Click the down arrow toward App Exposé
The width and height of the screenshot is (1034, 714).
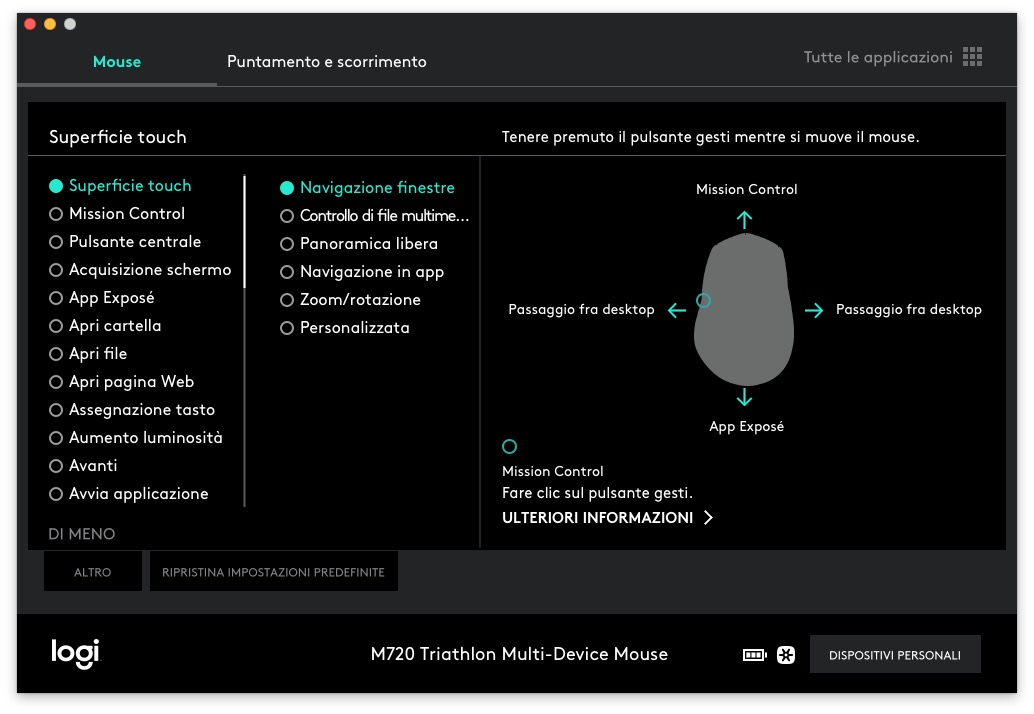point(745,397)
